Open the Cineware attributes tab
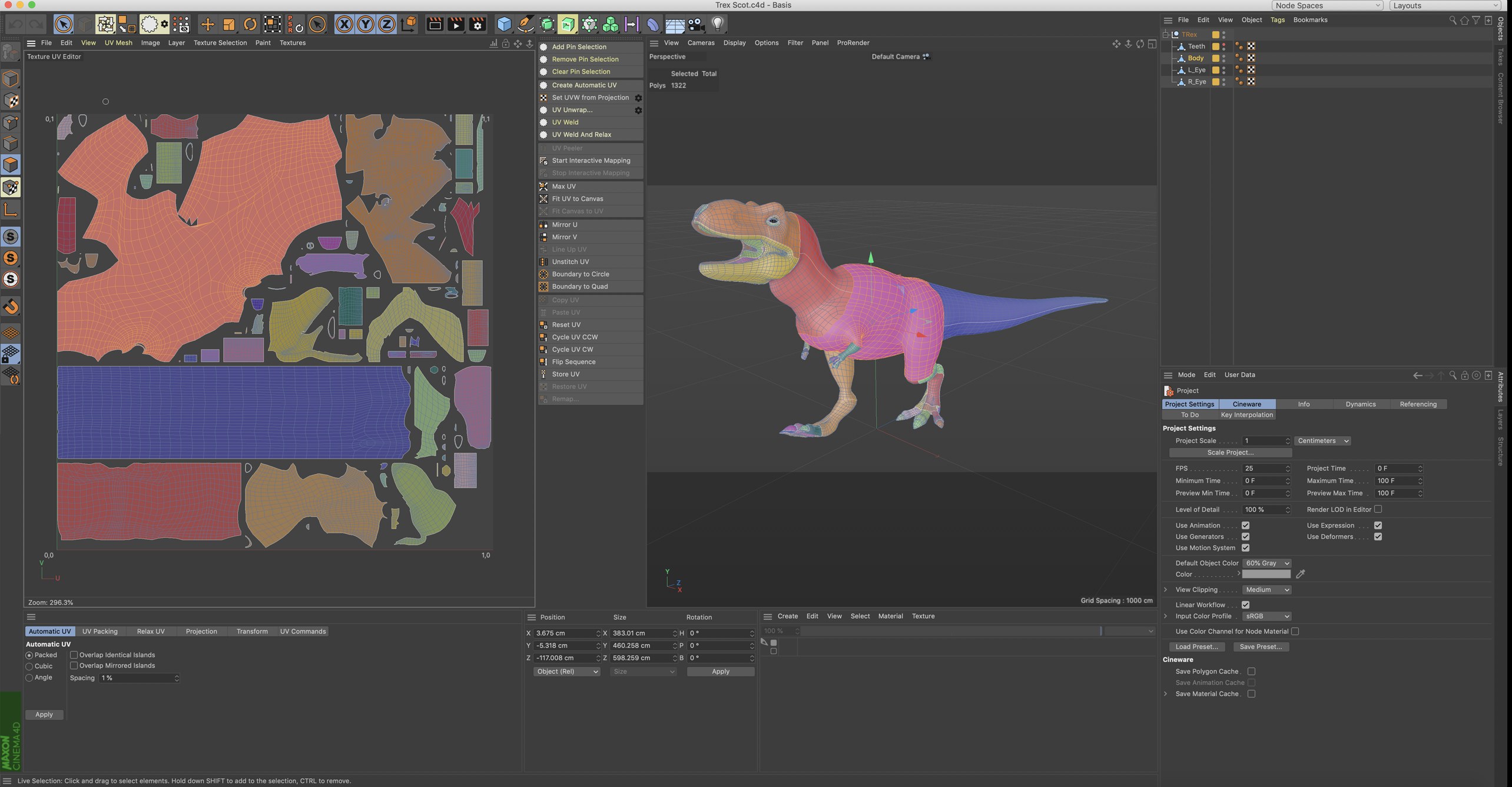 (x=1247, y=404)
